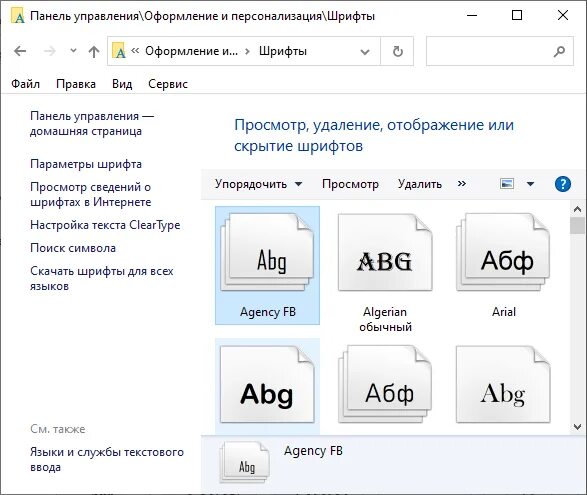Click Agency FB title in details pane
This screenshot has width=587, height=495.
313,450
